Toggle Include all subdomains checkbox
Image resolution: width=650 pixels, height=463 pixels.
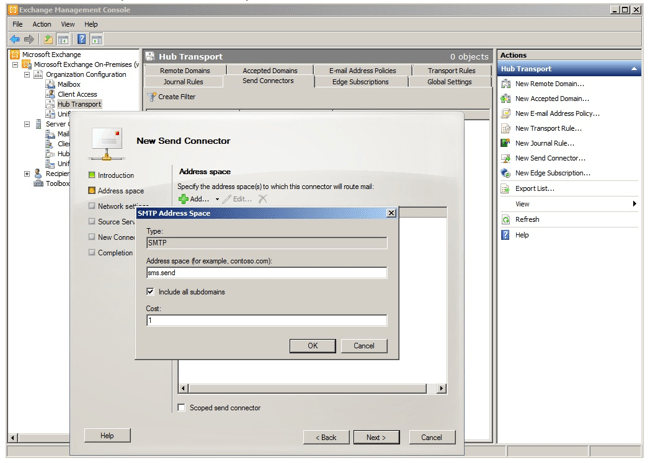150,292
